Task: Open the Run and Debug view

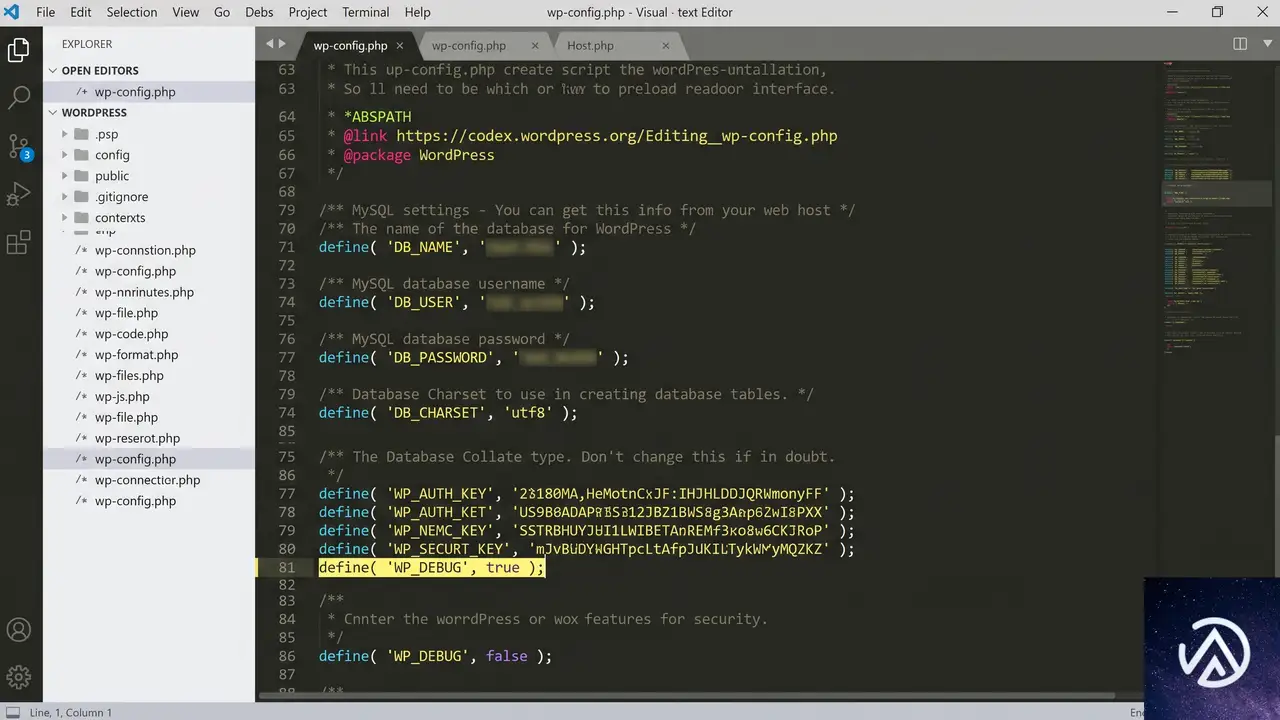Action: [x=18, y=194]
